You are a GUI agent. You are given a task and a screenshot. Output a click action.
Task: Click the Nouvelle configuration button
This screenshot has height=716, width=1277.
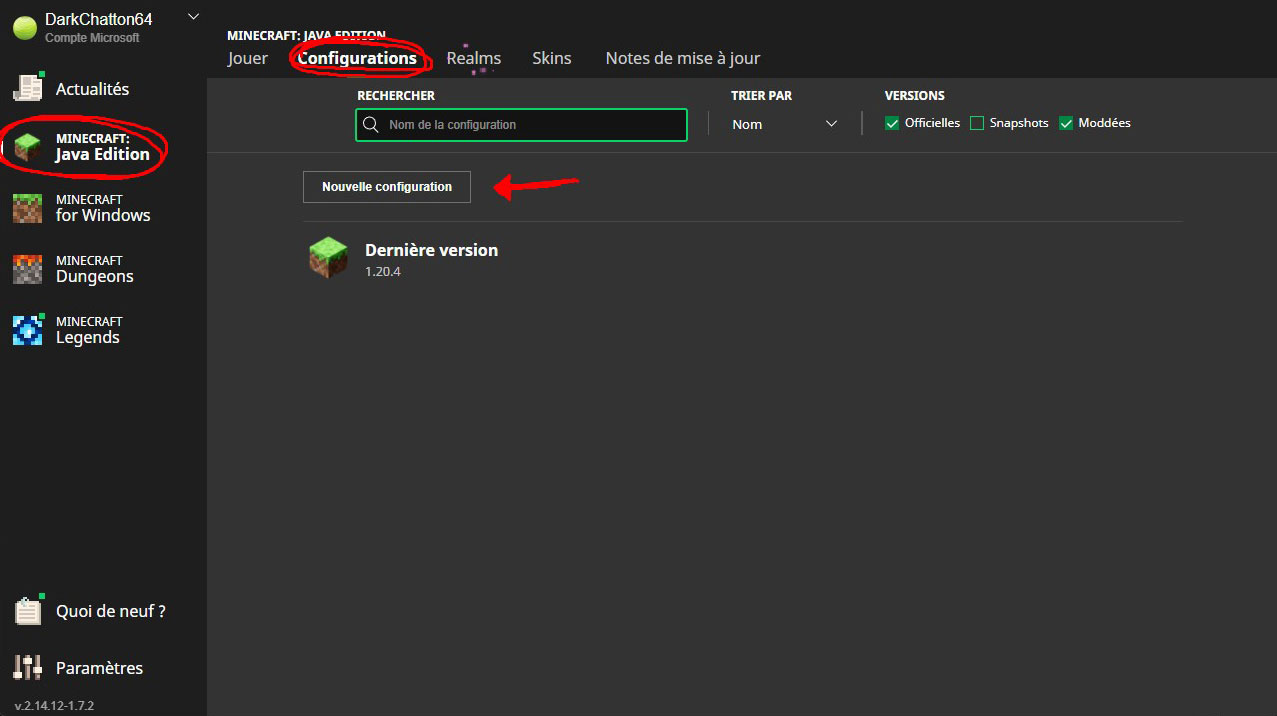pyautogui.click(x=387, y=187)
